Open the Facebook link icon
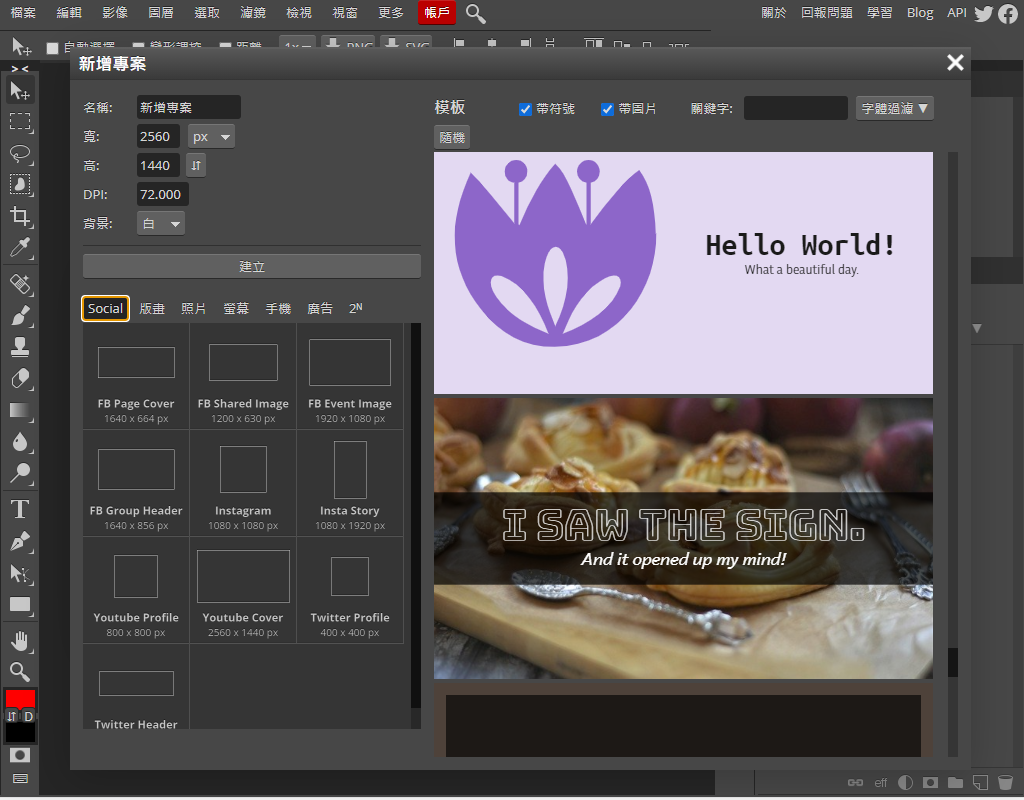 1008,13
